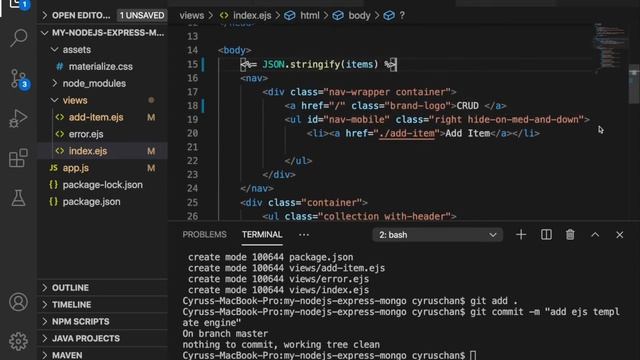Close the terminal panel

(x=620, y=235)
